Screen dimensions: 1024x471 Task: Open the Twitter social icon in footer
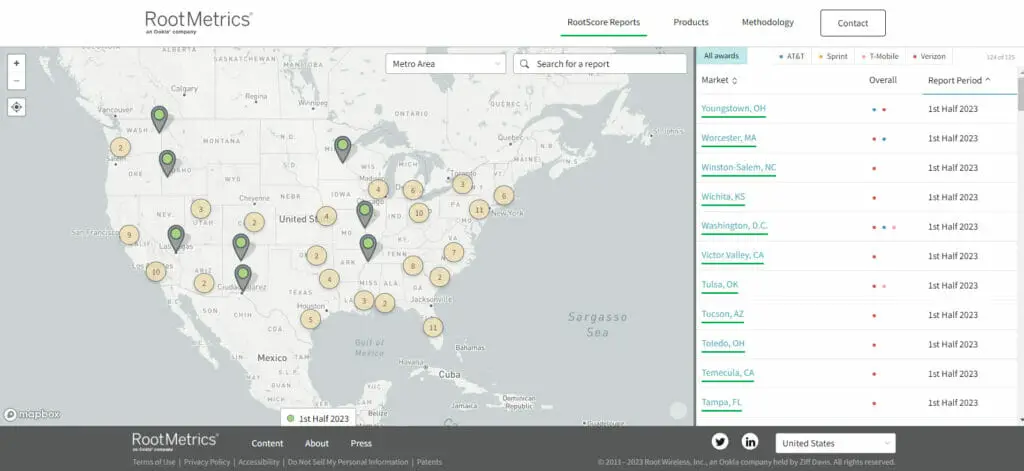720,442
